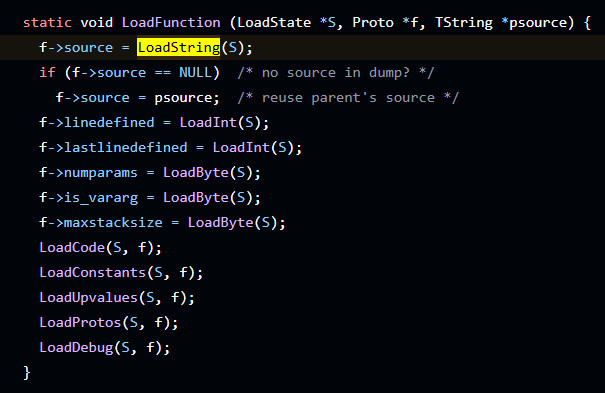Screen dimensions: 605x393
Task: Click LoadByte on the numparams line
Action: point(196,172)
